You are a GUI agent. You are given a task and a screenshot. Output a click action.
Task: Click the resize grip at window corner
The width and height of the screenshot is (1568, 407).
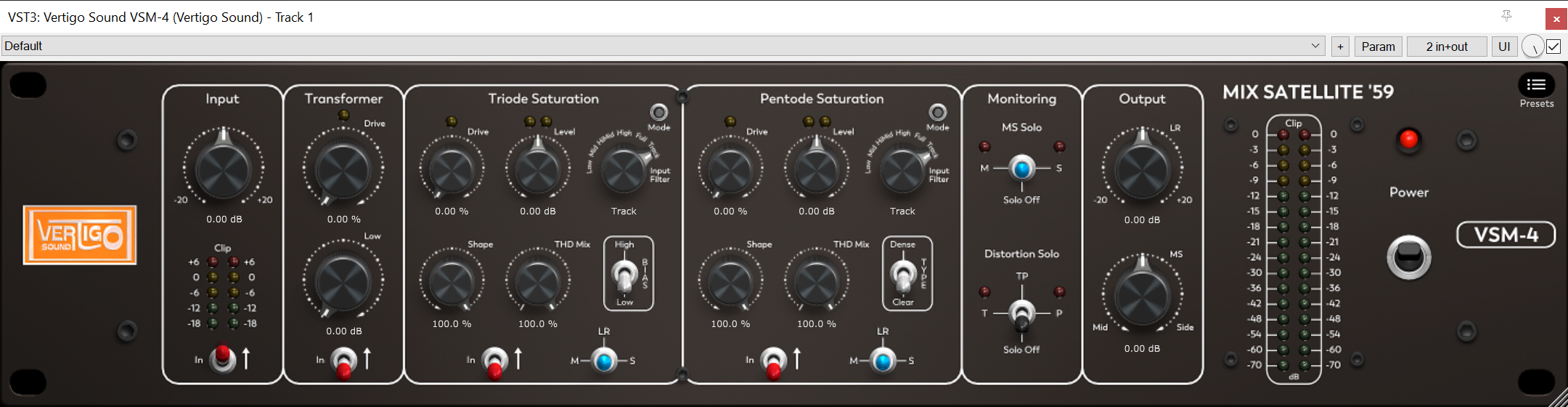point(1558,397)
